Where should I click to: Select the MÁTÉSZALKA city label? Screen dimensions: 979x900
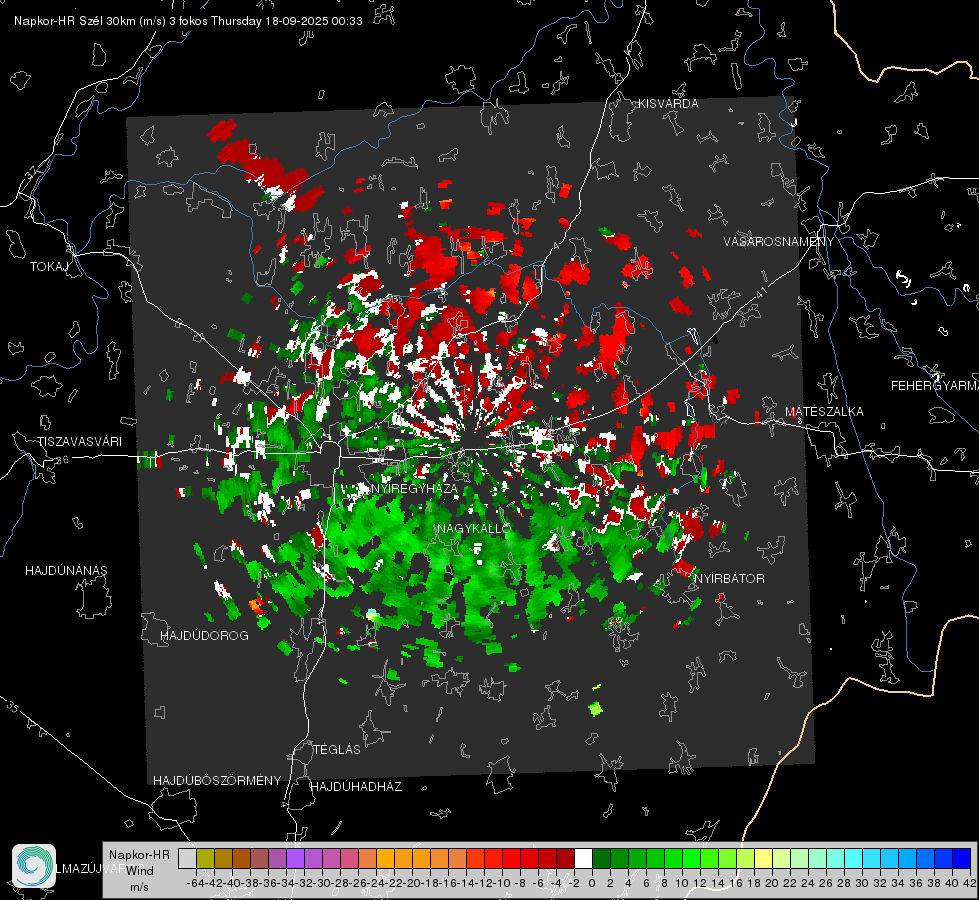coord(824,411)
